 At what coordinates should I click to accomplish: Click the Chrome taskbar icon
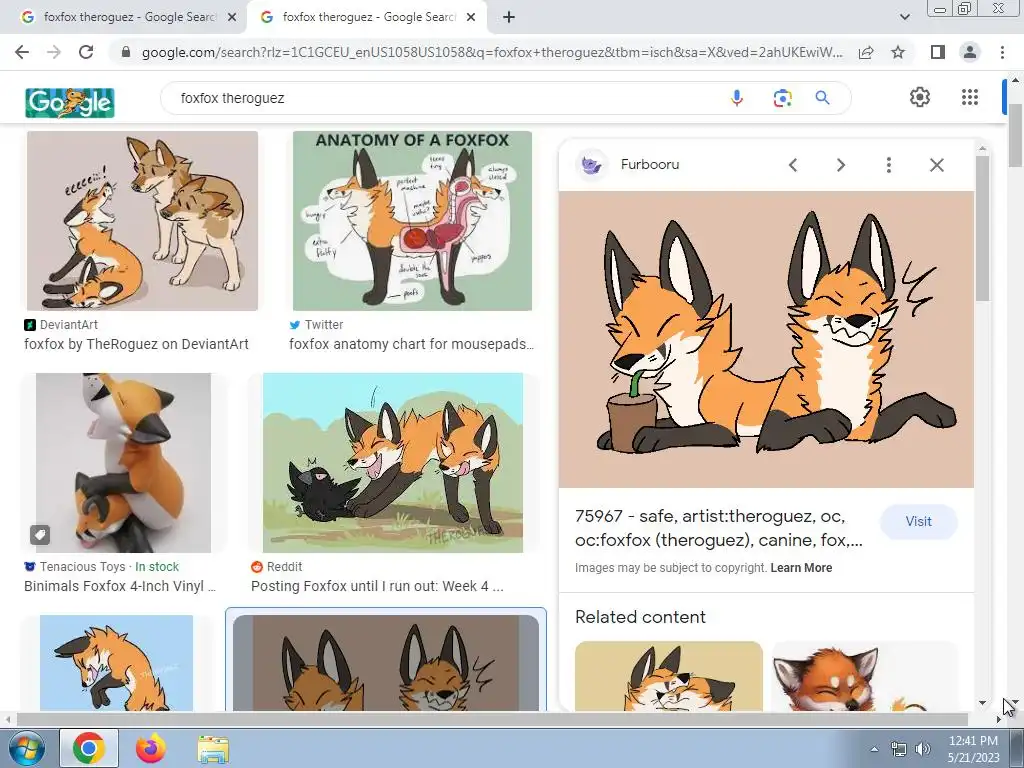point(89,748)
